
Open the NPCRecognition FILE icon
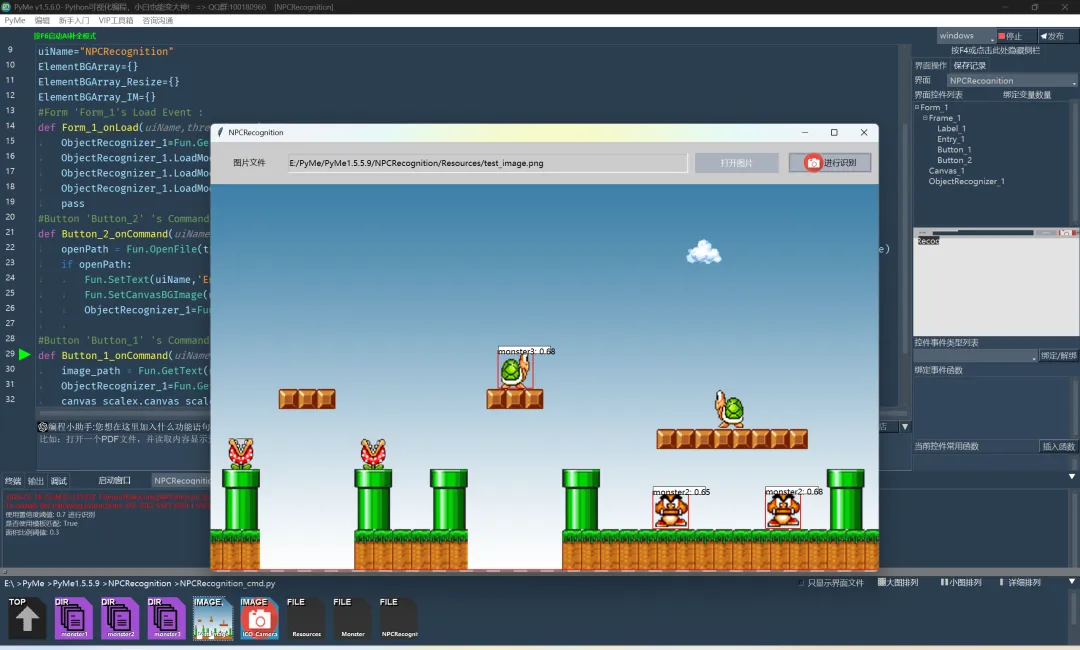[x=399, y=618]
